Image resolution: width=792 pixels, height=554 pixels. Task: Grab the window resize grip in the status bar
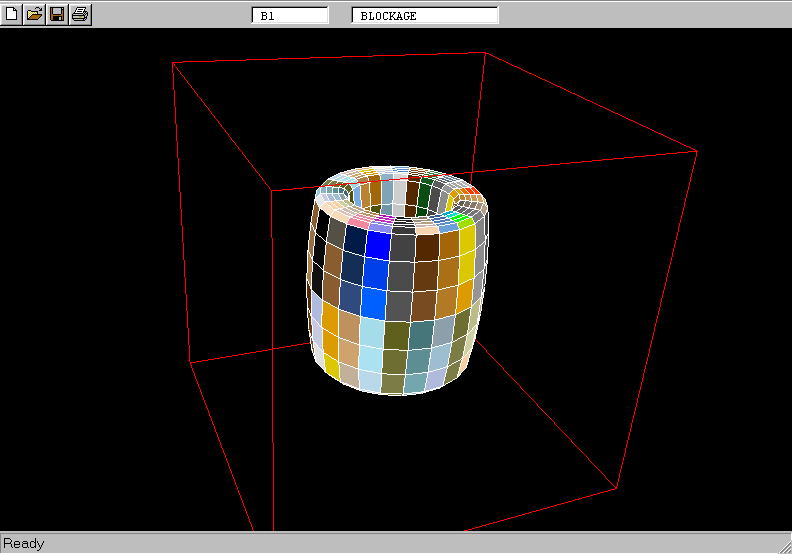[x=783, y=545]
